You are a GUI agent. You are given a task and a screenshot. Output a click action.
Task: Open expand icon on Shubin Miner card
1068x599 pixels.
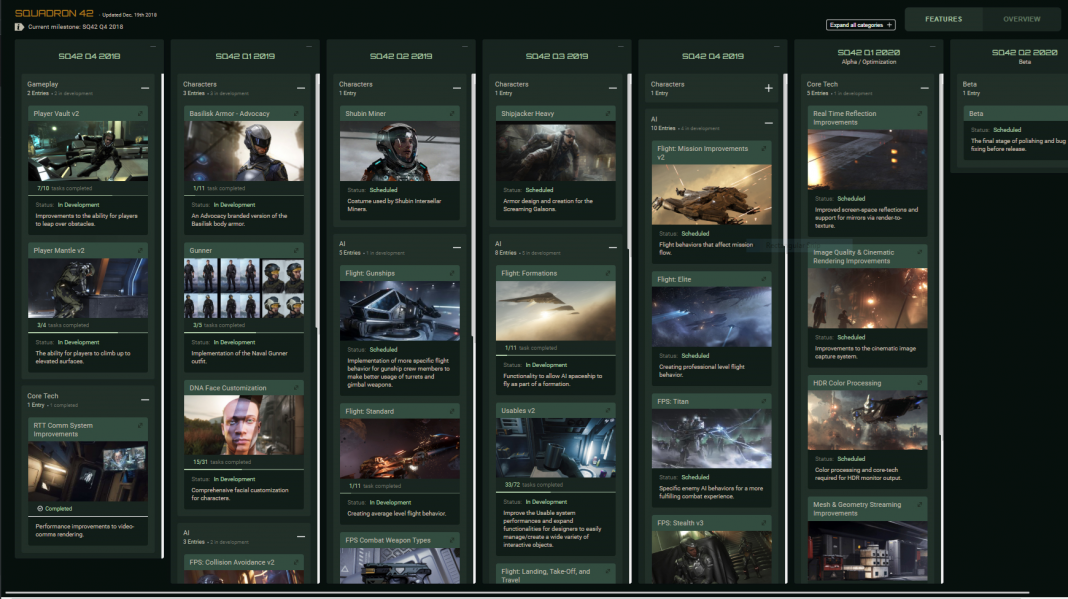pyautogui.click(x=452, y=114)
